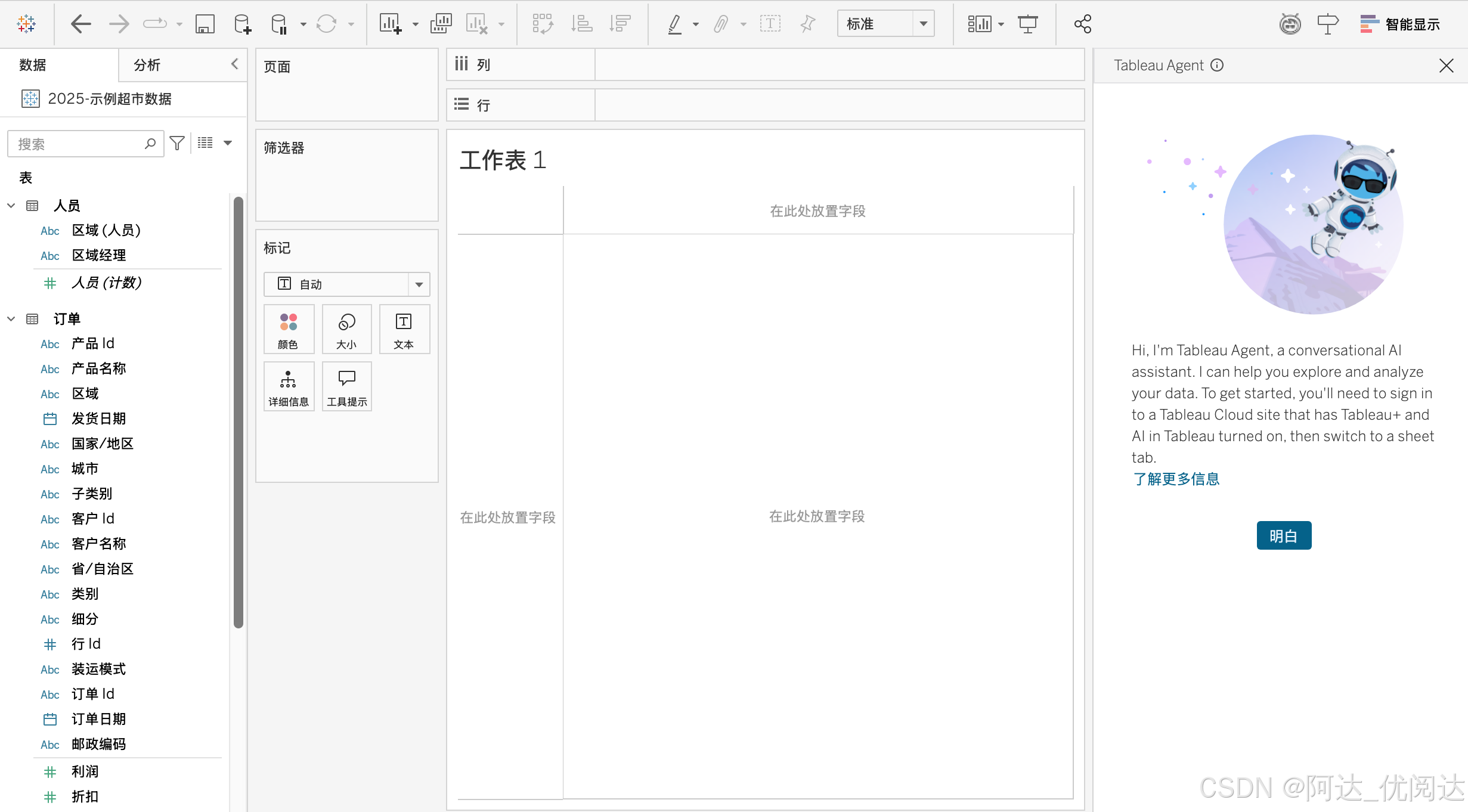This screenshot has height=812, width=1468.
Task: Open the 标准 fit dropdown
Action: (x=923, y=24)
